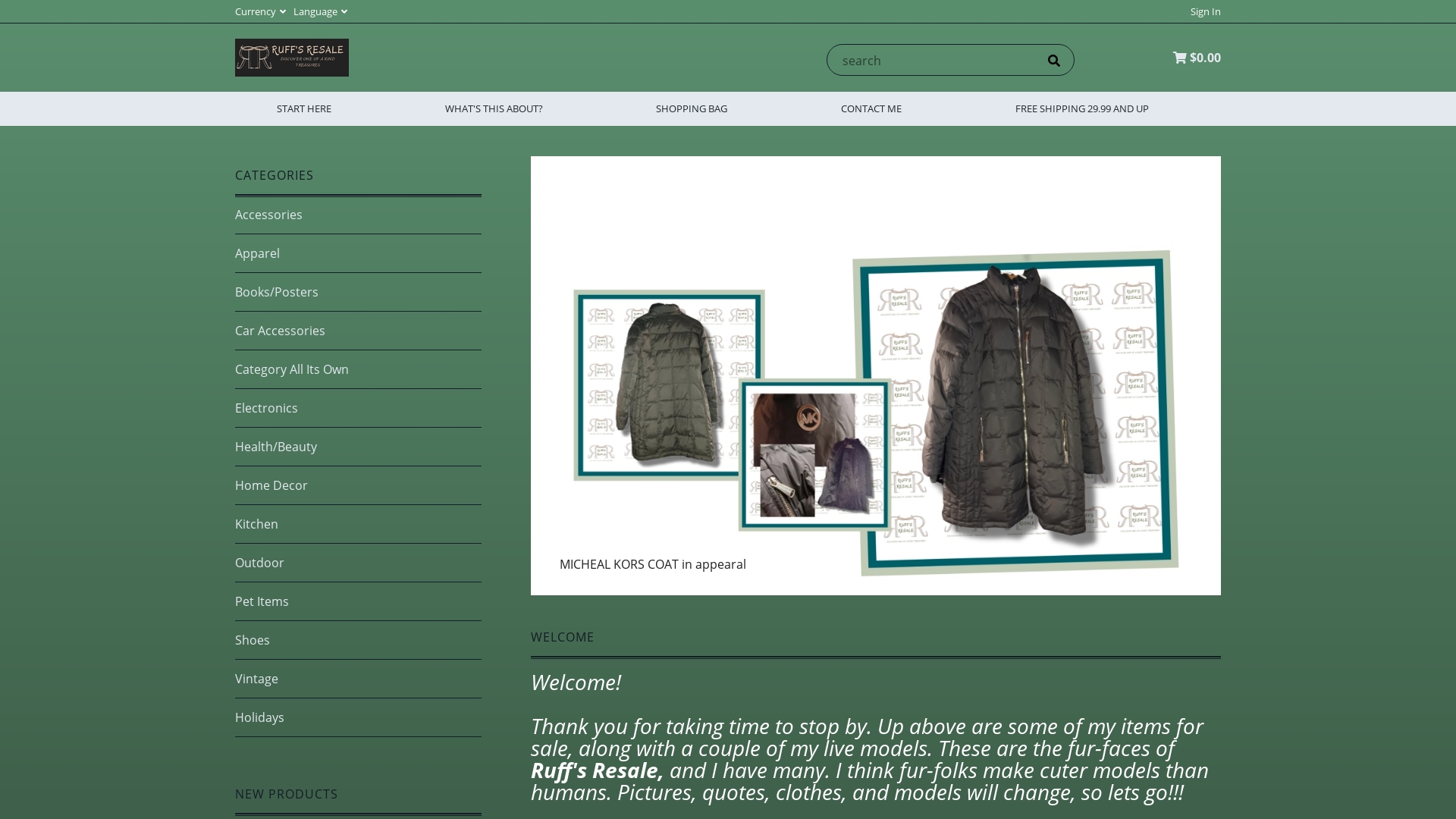This screenshot has height=819, width=1456.
Task: Open the CONTACT ME page
Action: (871, 108)
